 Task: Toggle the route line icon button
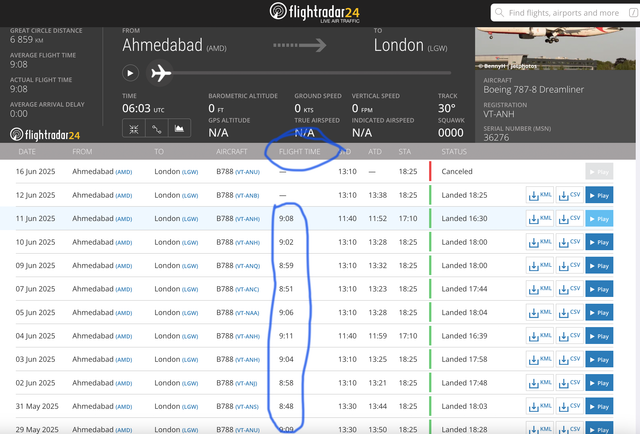[157, 129]
